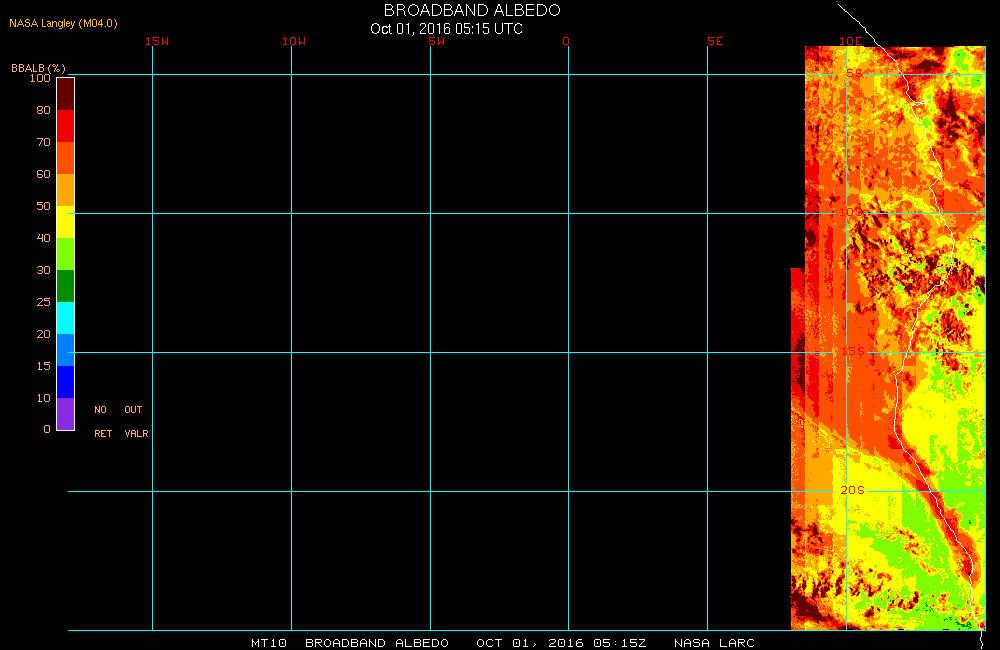This screenshot has height=650, width=1000.
Task: Select the purple 0–10% colorbar swatch
Action: (65, 413)
